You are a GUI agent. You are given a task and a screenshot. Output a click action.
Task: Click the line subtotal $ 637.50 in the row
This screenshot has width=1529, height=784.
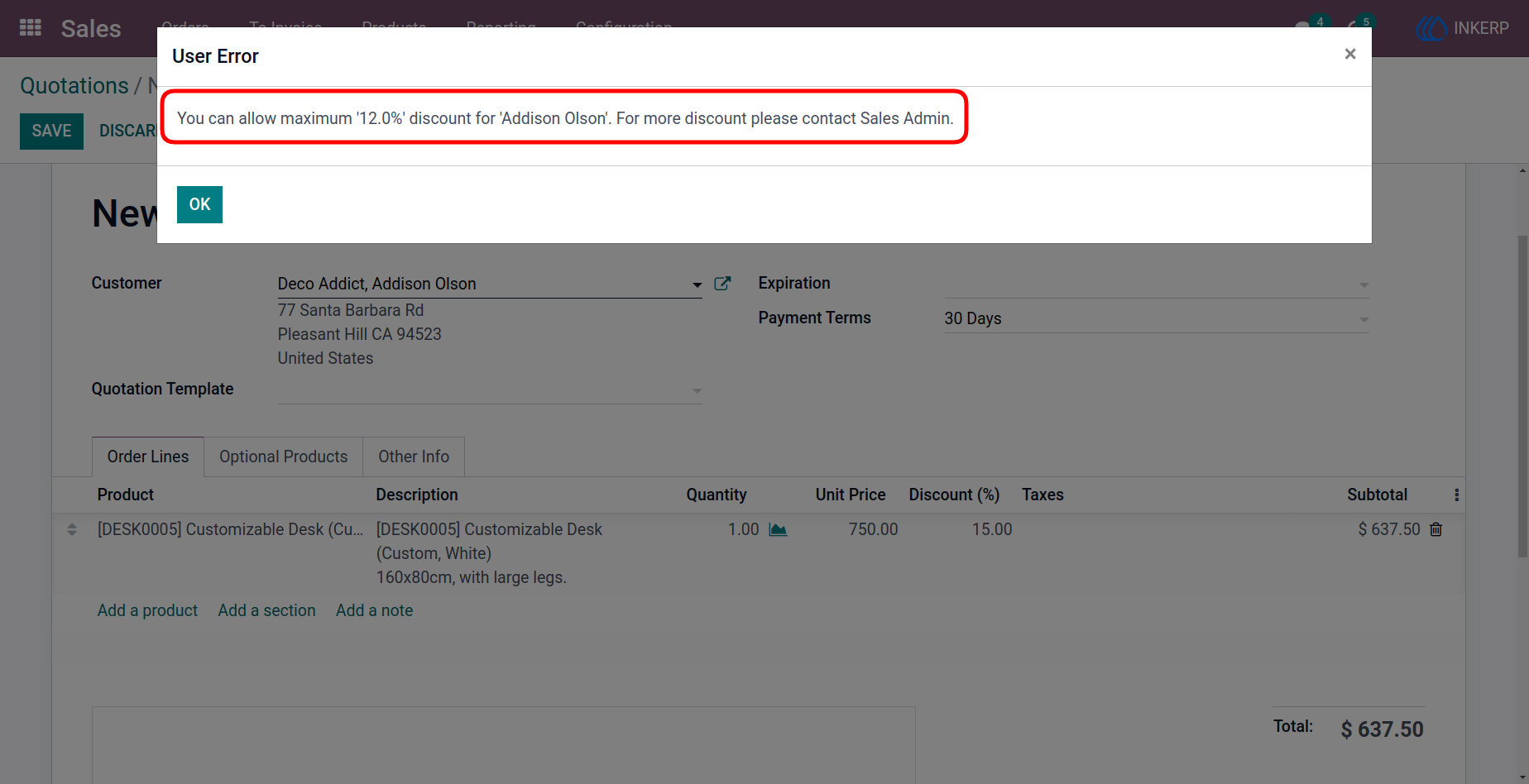pyautogui.click(x=1389, y=529)
